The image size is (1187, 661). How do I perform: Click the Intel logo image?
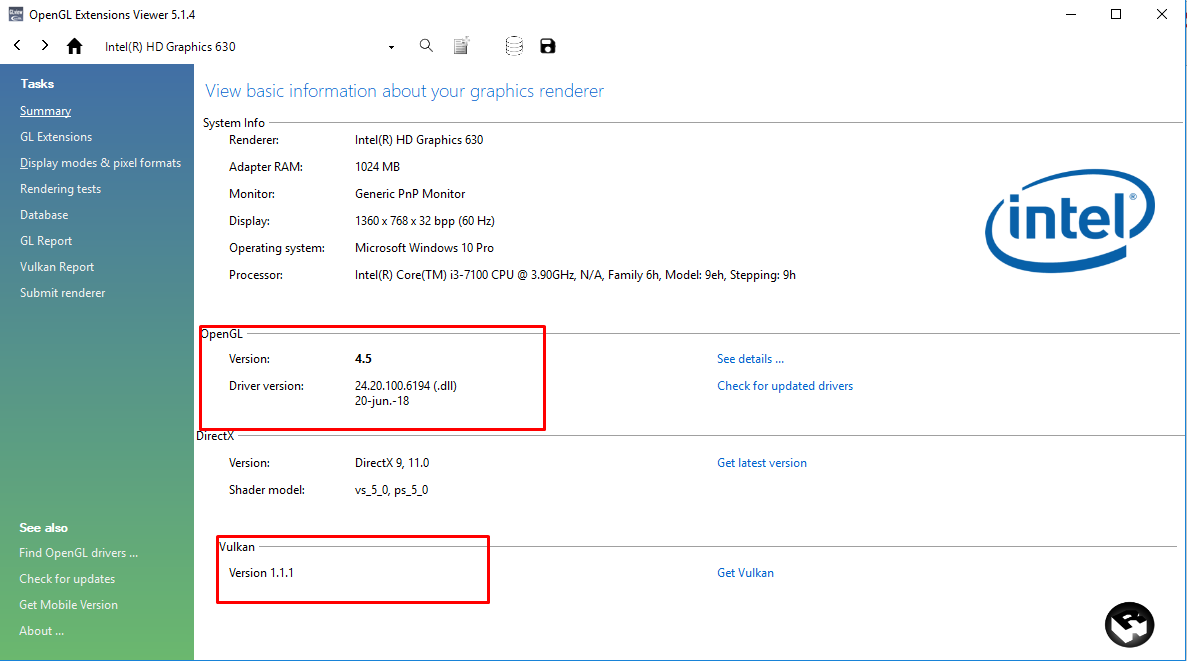point(1069,220)
